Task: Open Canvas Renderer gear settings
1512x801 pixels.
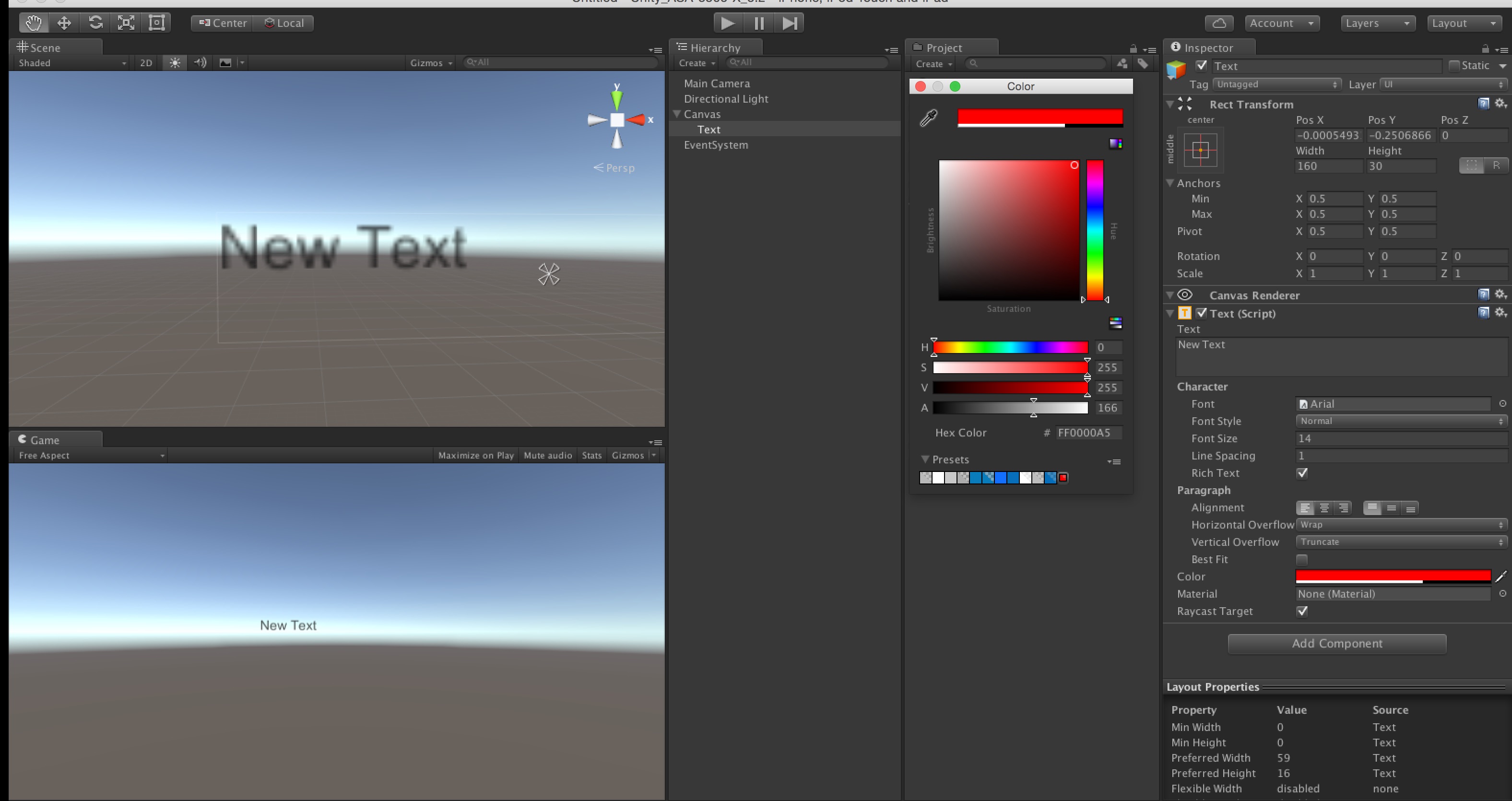Action: (x=1500, y=294)
